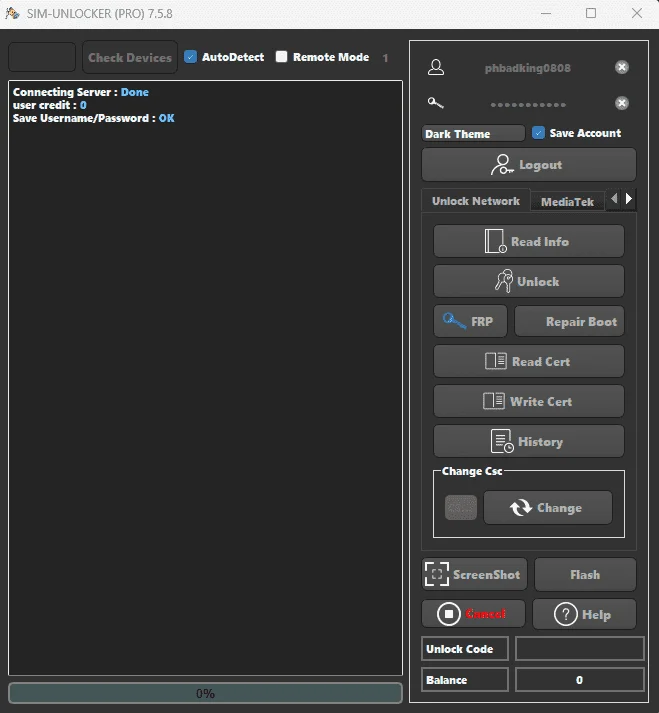Click the user profile icon beside username
This screenshot has width=659, height=713.
[x=436, y=67]
